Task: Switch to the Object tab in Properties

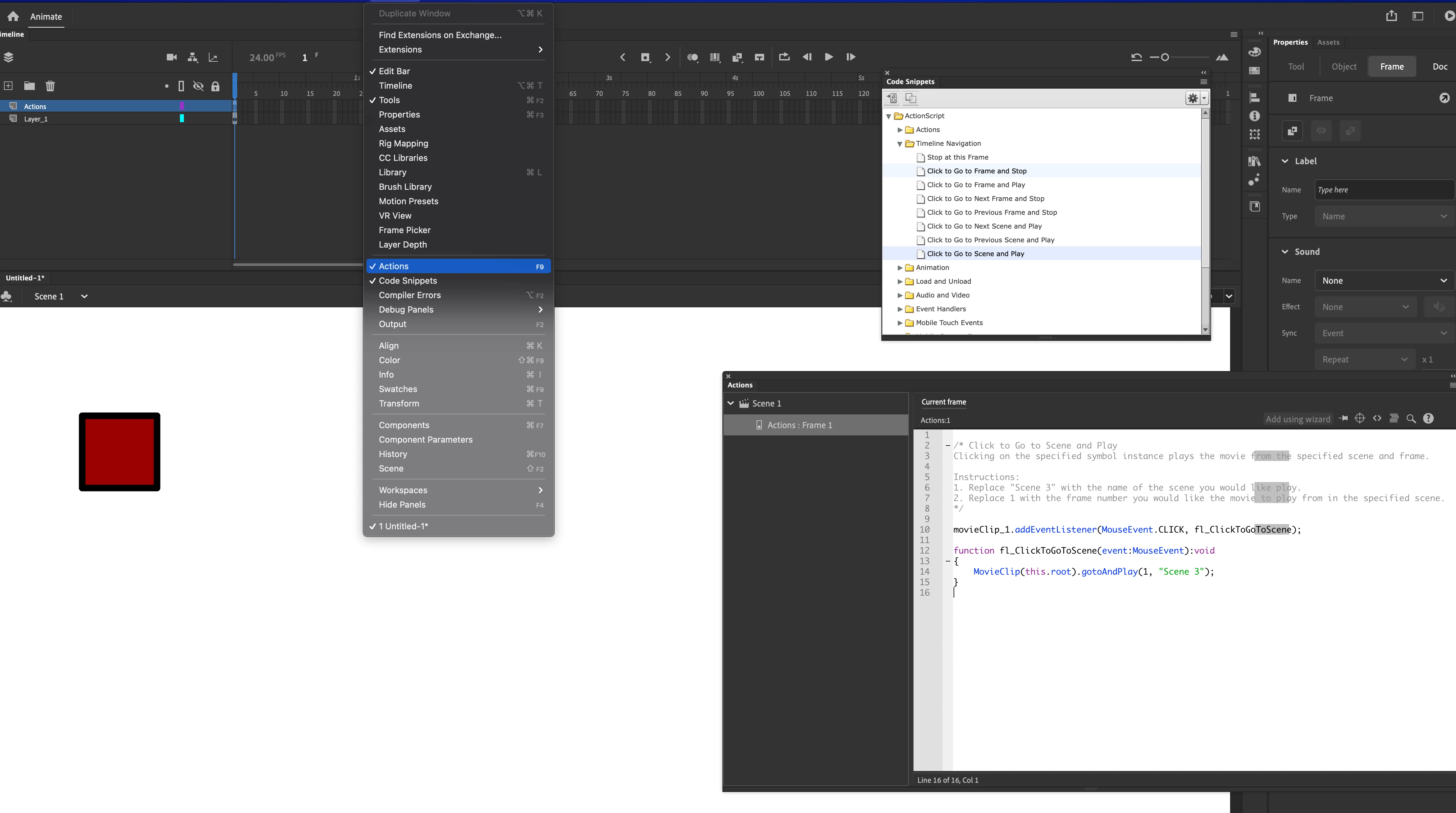Action: [x=1343, y=67]
